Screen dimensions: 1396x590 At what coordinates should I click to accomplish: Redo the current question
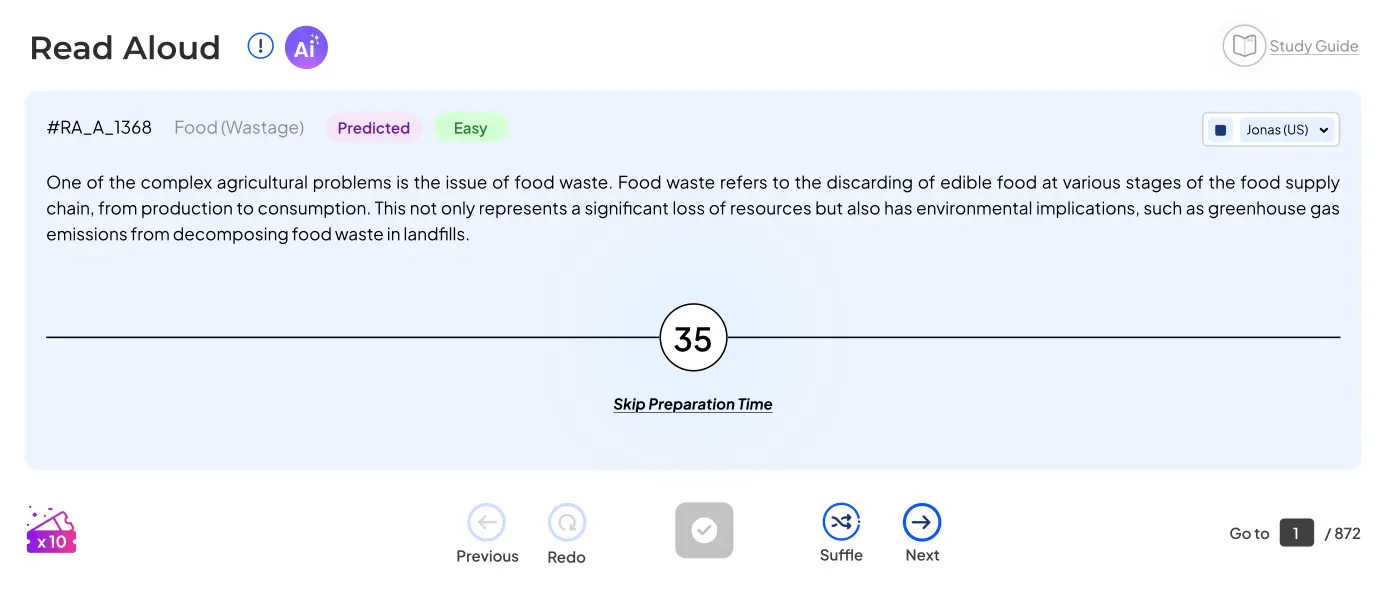point(567,522)
